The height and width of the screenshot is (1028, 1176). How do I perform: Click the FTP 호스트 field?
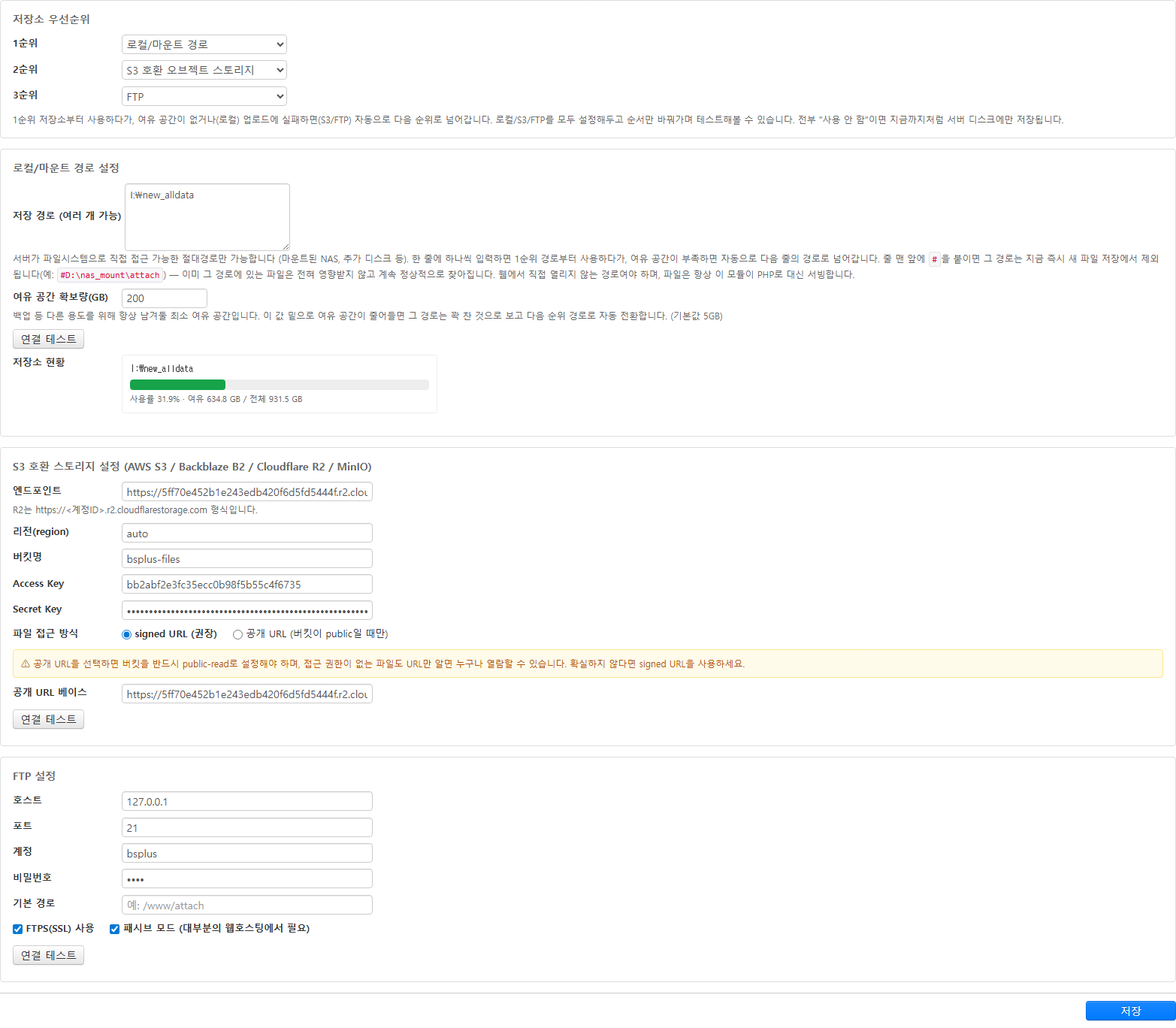[x=246, y=801]
